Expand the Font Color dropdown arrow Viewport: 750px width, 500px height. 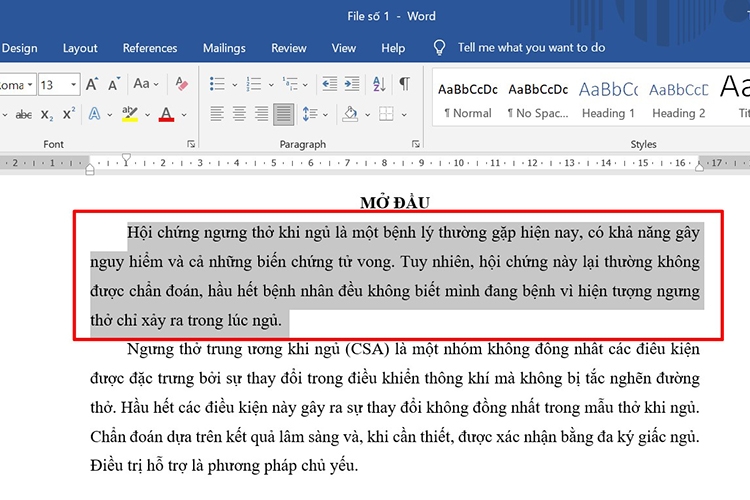184,114
